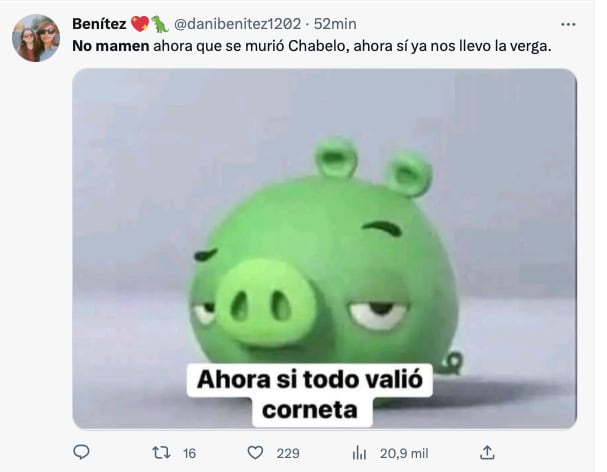Click the 229 likes count
Image resolution: width=607 pixels, height=472 pixels.
[x=288, y=453]
